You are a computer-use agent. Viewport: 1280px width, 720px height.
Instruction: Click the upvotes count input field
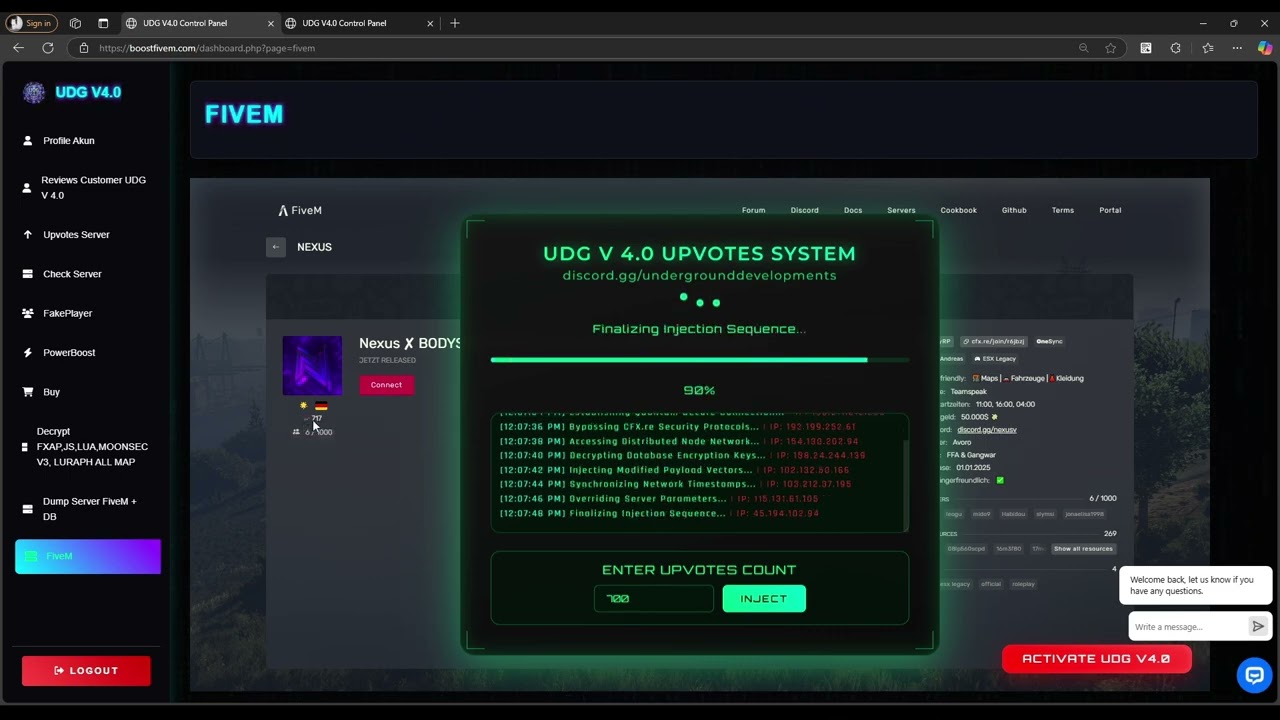click(654, 599)
